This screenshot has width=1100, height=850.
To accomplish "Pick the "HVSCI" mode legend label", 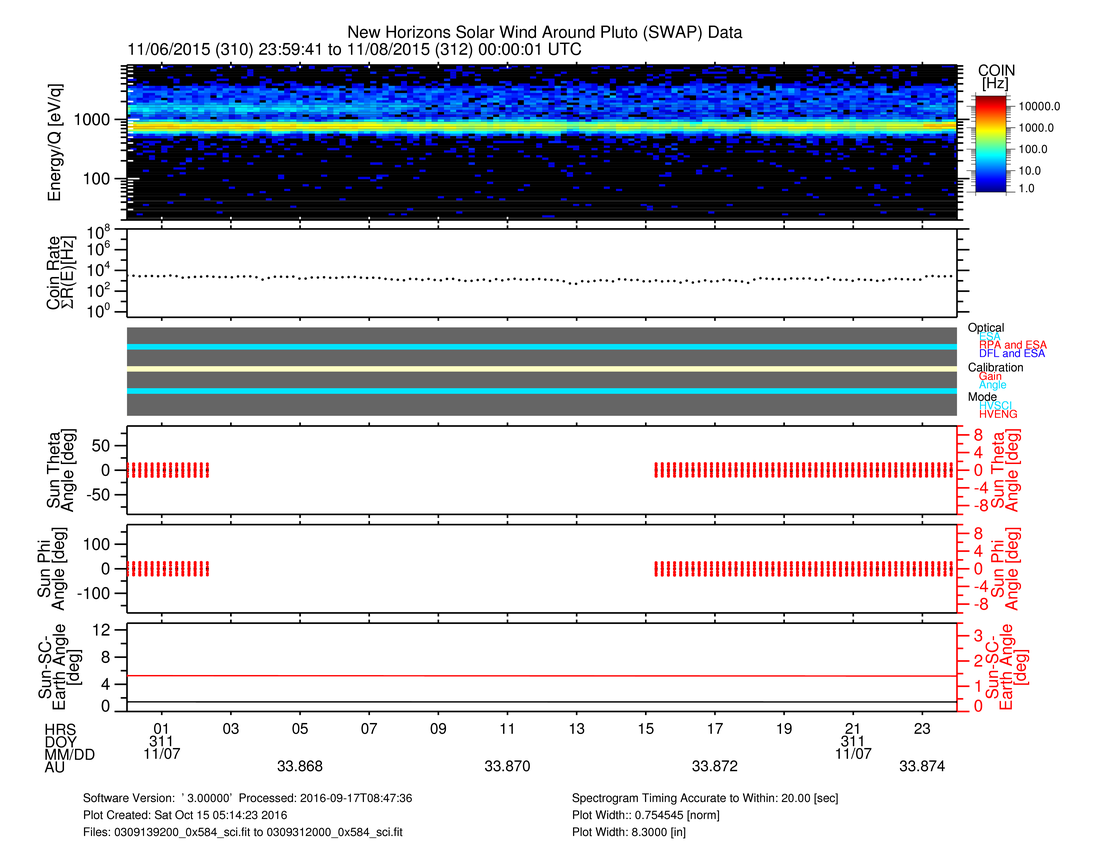I will (997, 405).
